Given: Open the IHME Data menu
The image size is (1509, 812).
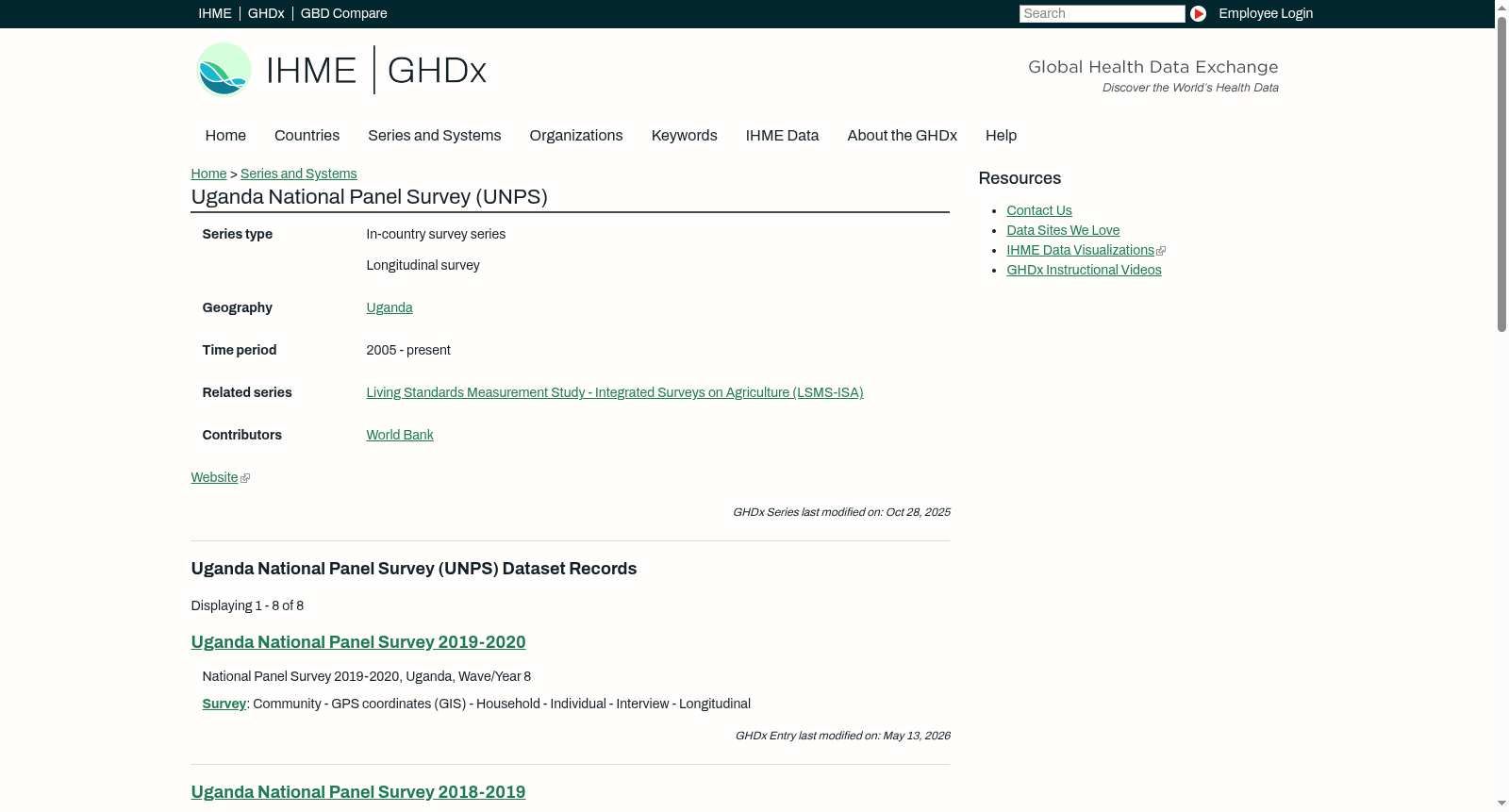Looking at the screenshot, I should point(782,136).
